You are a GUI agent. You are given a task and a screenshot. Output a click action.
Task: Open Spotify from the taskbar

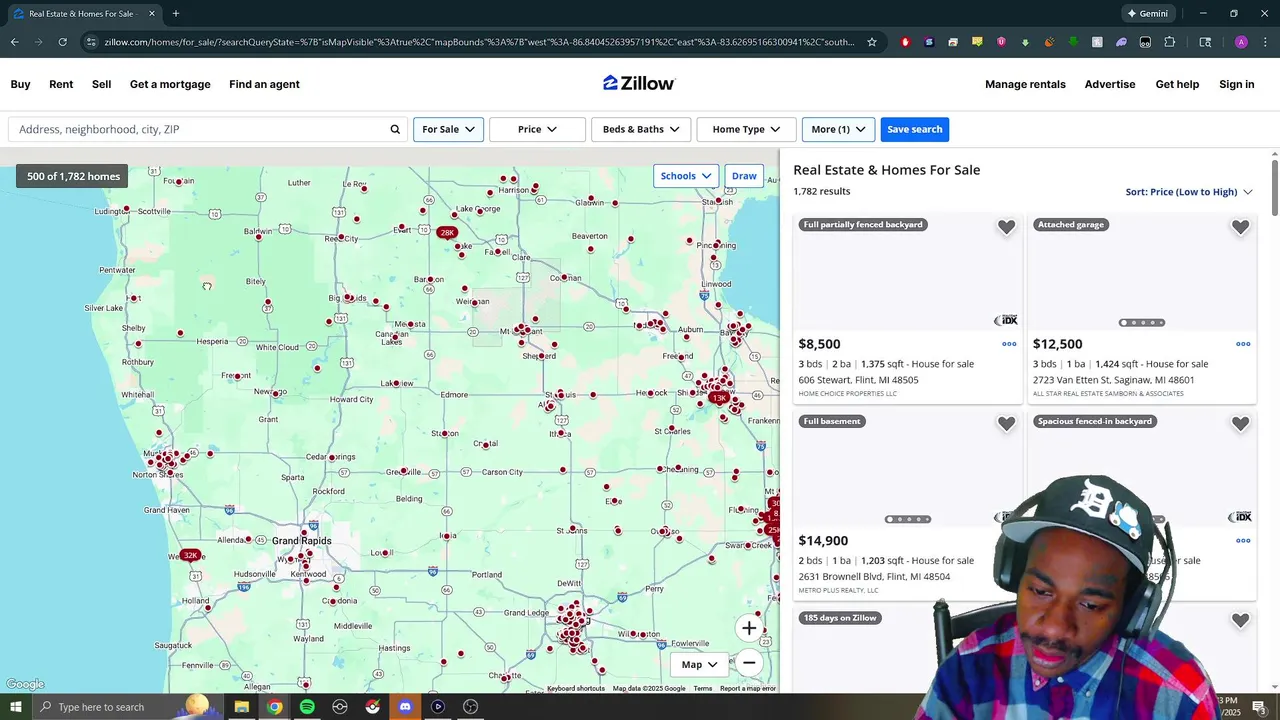pyautogui.click(x=307, y=707)
